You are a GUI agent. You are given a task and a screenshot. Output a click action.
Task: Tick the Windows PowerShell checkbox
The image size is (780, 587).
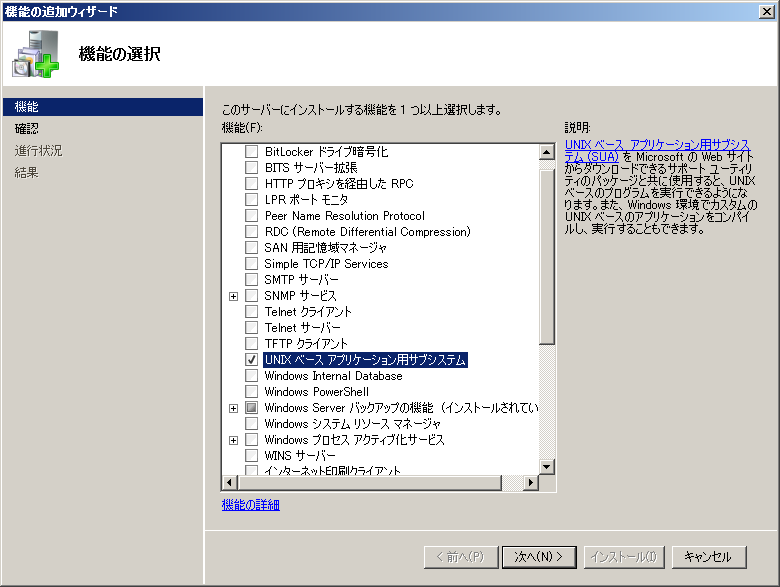pyautogui.click(x=251, y=392)
